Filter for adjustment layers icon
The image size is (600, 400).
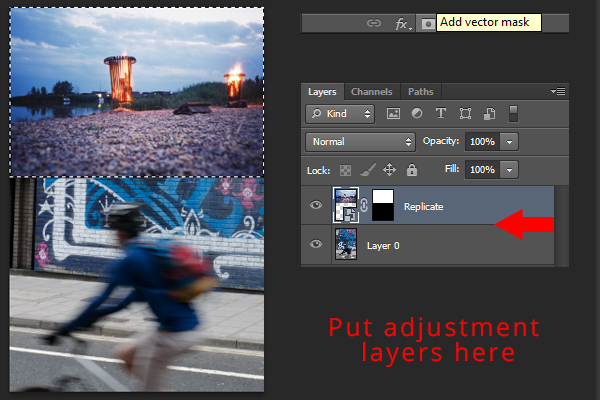[x=417, y=113]
